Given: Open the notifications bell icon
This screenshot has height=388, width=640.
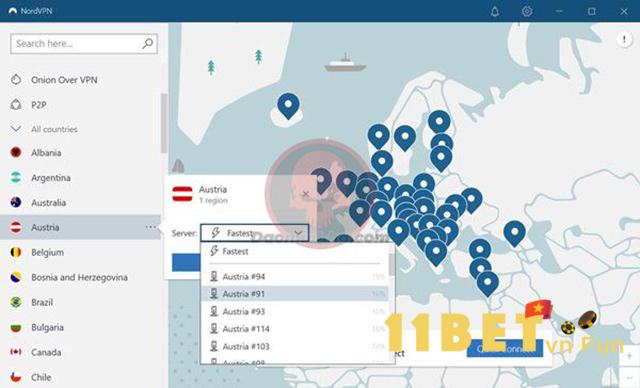Looking at the screenshot, I should click(495, 11).
